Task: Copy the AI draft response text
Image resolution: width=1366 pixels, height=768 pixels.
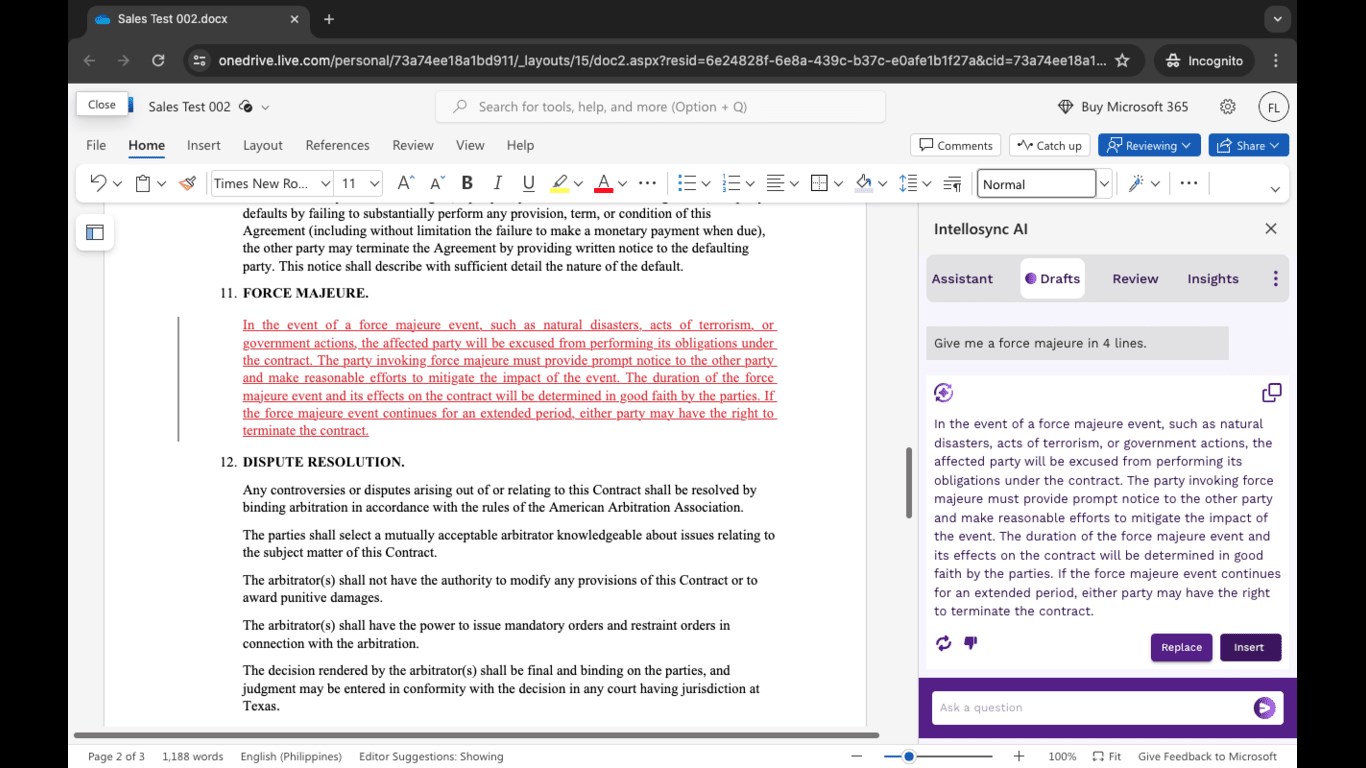Action: pos(1271,392)
